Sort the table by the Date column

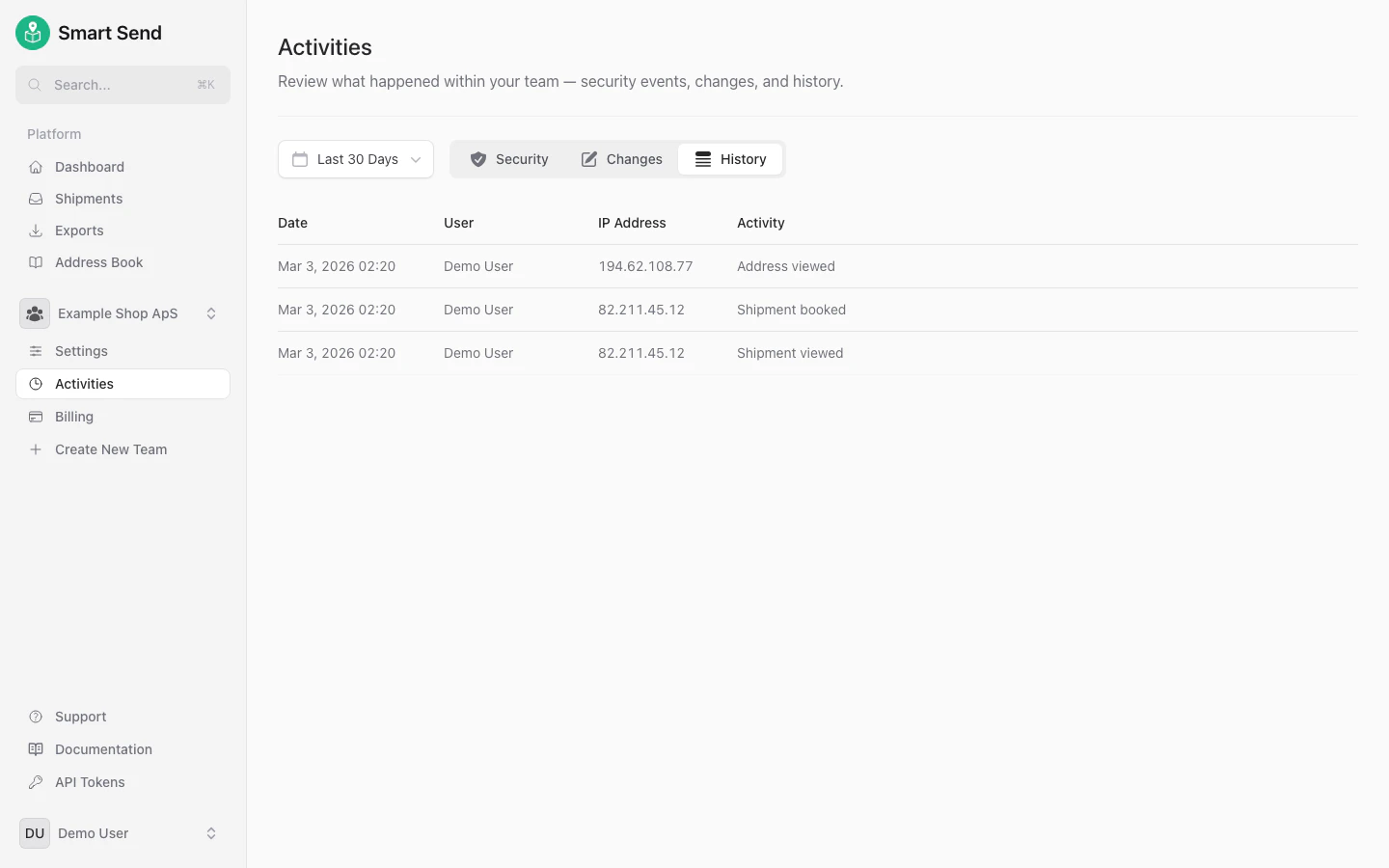(x=292, y=223)
